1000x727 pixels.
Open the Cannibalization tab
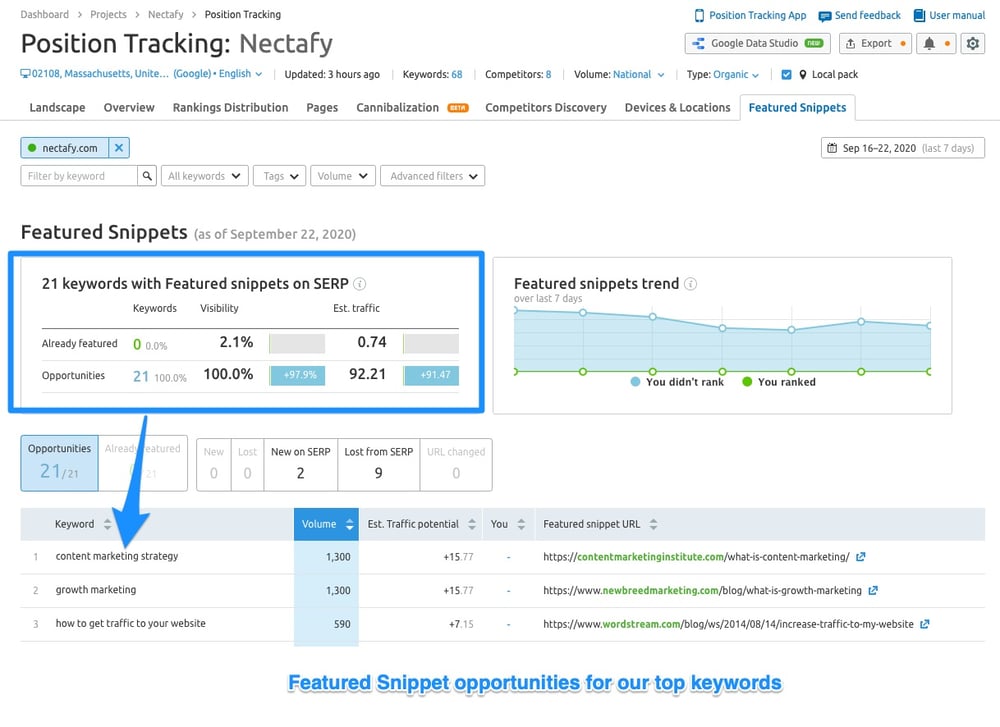412,108
